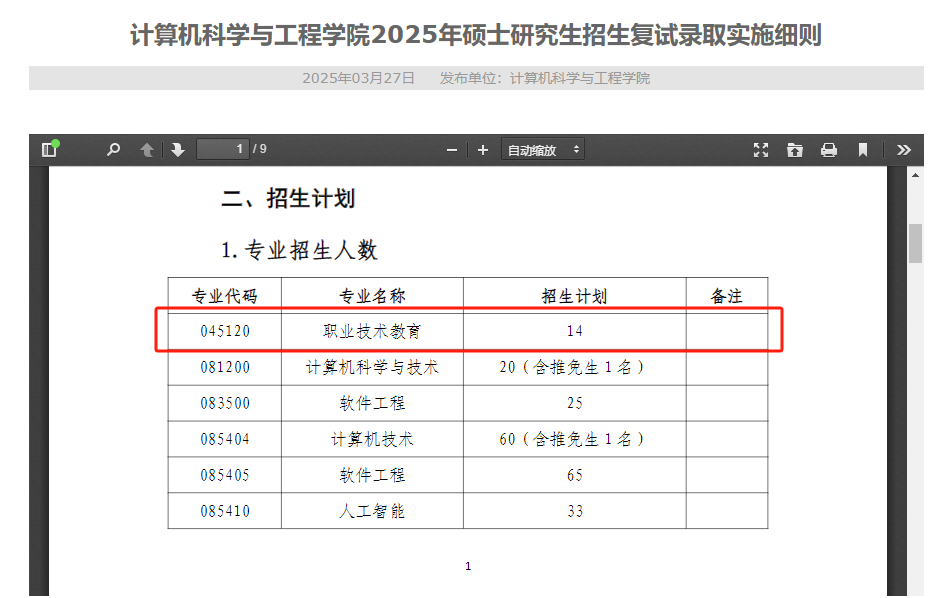The width and height of the screenshot is (933, 598).
Task: Switch to presentation fullscreen mode
Action: click(x=761, y=150)
